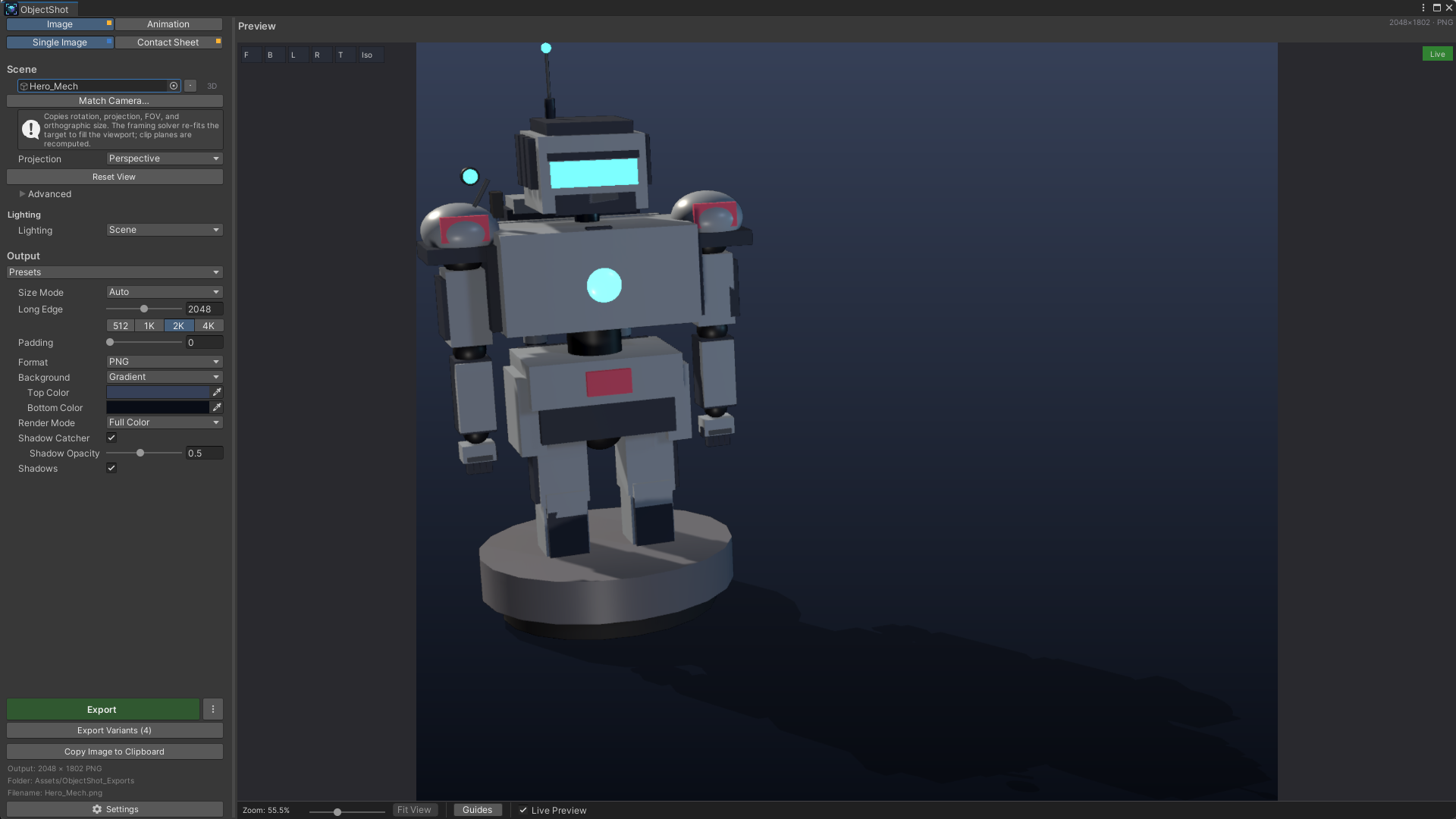Open object picker for Hero_Mech field

[x=174, y=86]
